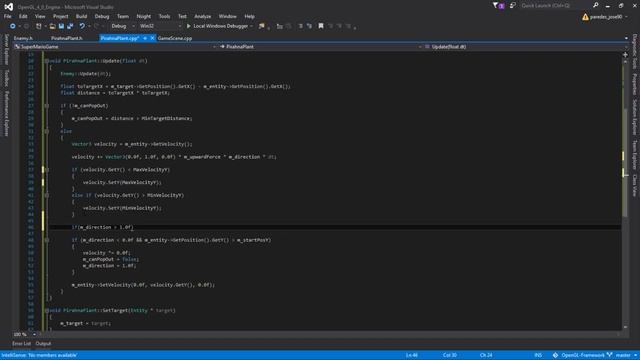Collapse the PiranhaPlant::Update function outline
Image resolution: width=640 pixels, height=360 pixels.
[x=47, y=61]
